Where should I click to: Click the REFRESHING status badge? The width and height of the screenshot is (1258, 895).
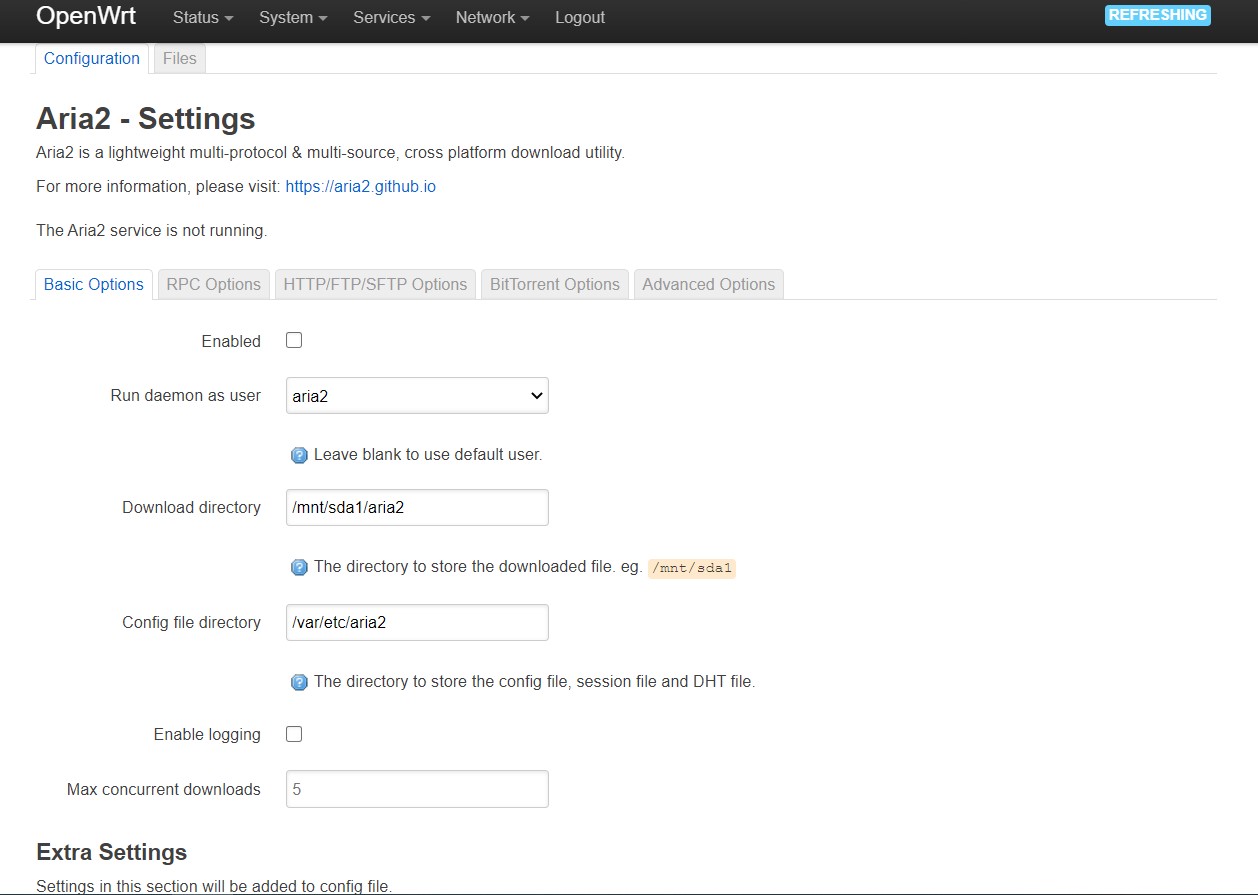pos(1157,15)
